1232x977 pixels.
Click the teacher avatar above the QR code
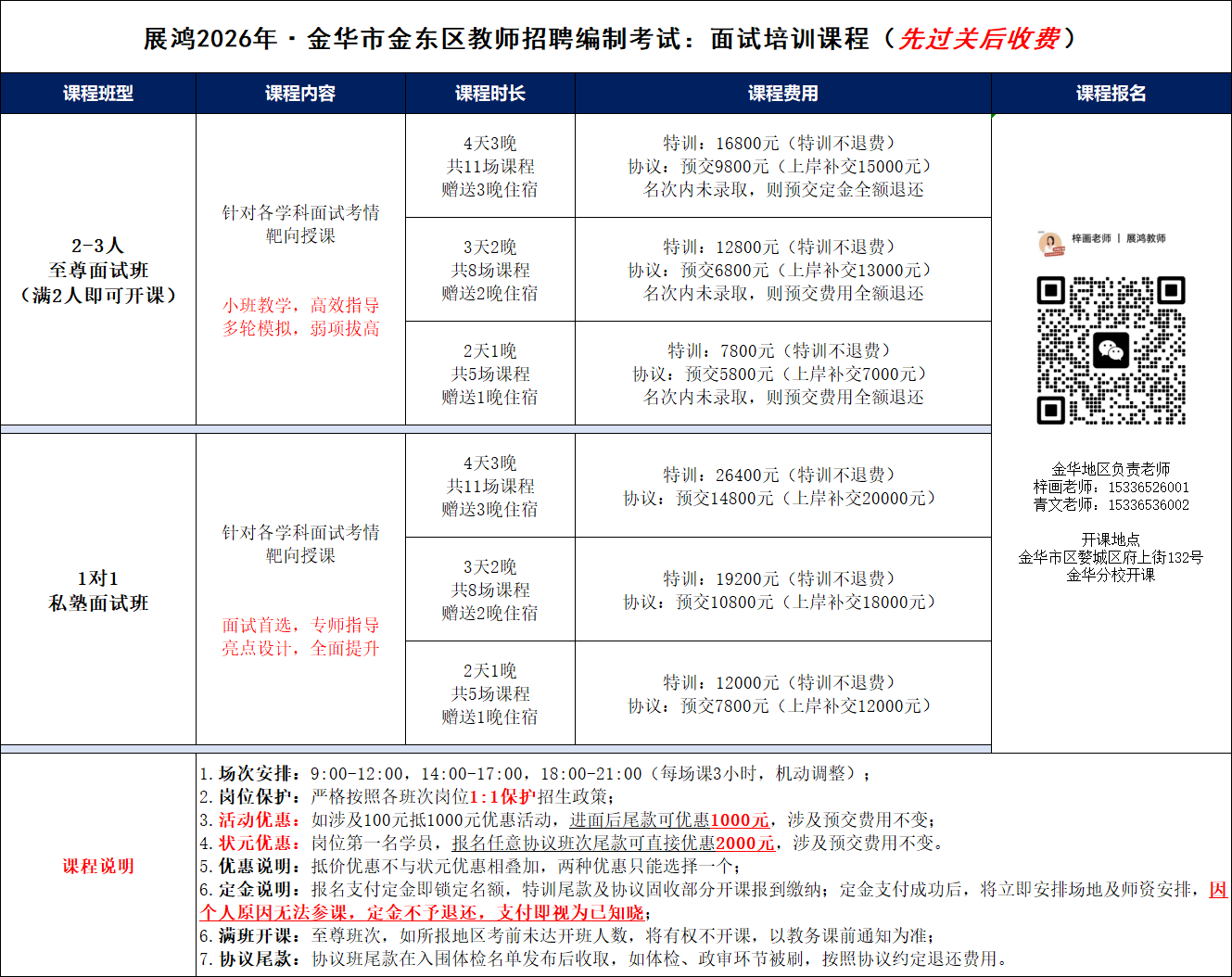point(1050,242)
